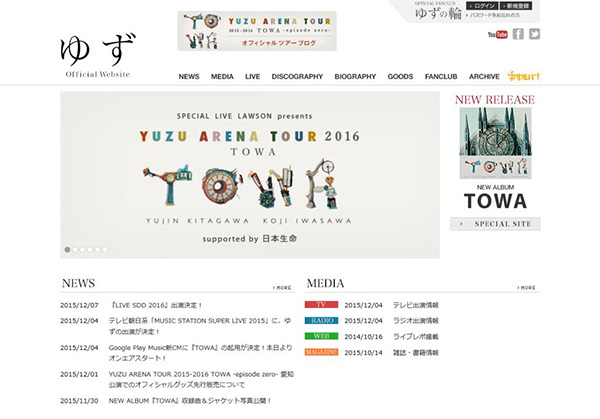Click the Yuzu Official Website logo
Screen dimensions: 600x419
[98, 55]
